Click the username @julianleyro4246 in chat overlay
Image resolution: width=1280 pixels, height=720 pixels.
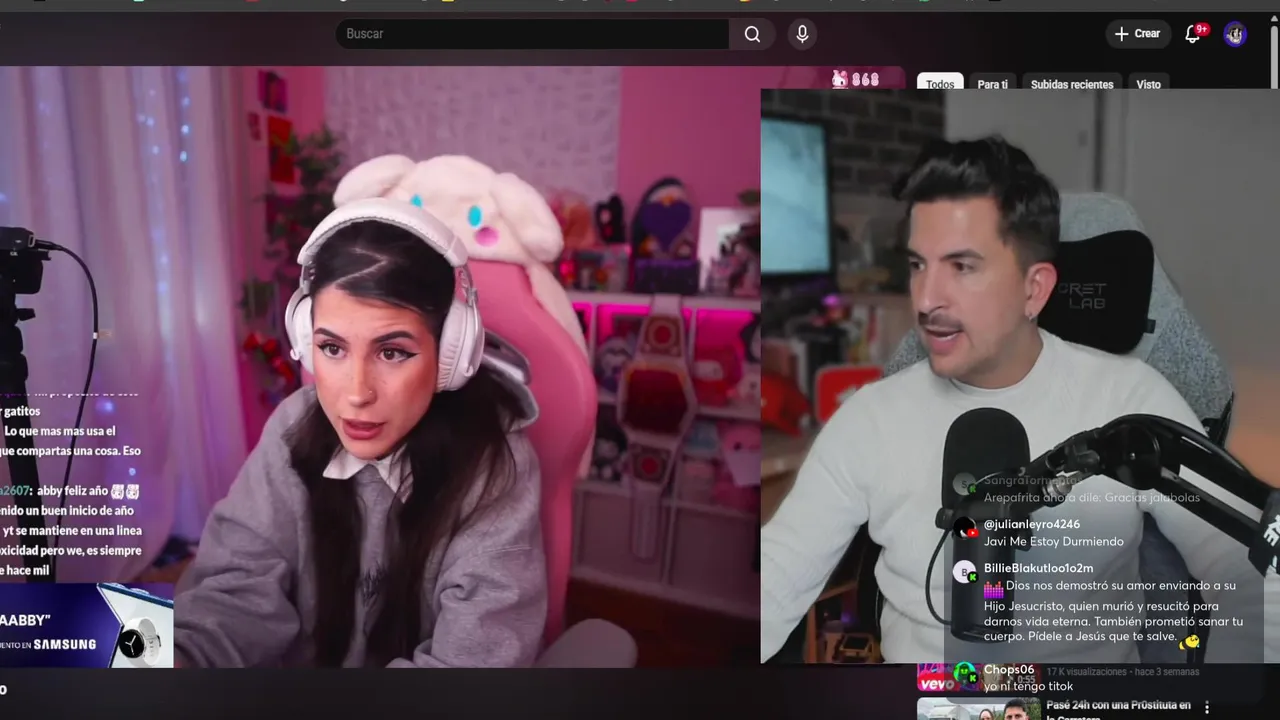point(1032,524)
